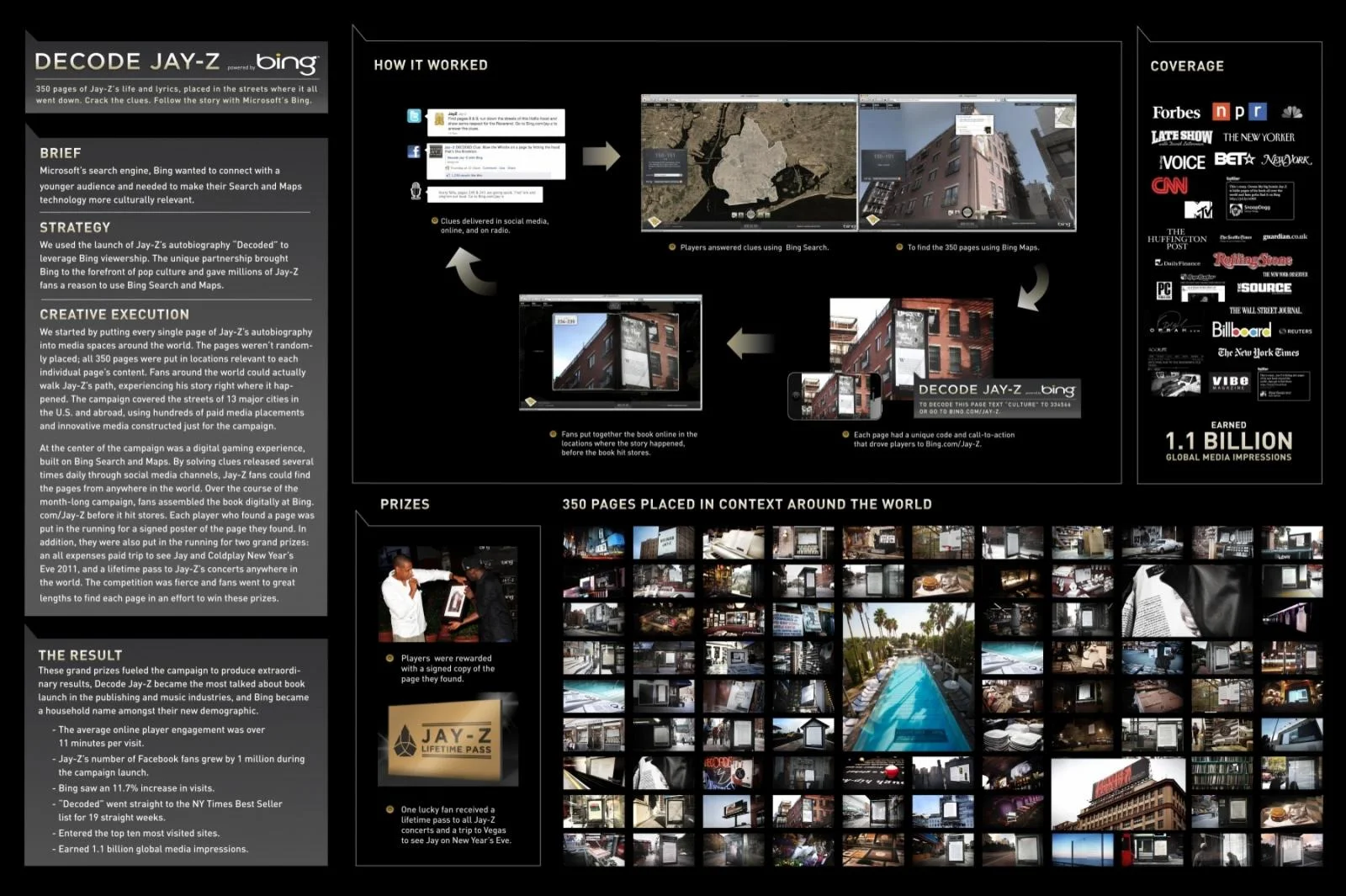Click the Twitter bird icon
This screenshot has height=896, width=1346.
414,116
